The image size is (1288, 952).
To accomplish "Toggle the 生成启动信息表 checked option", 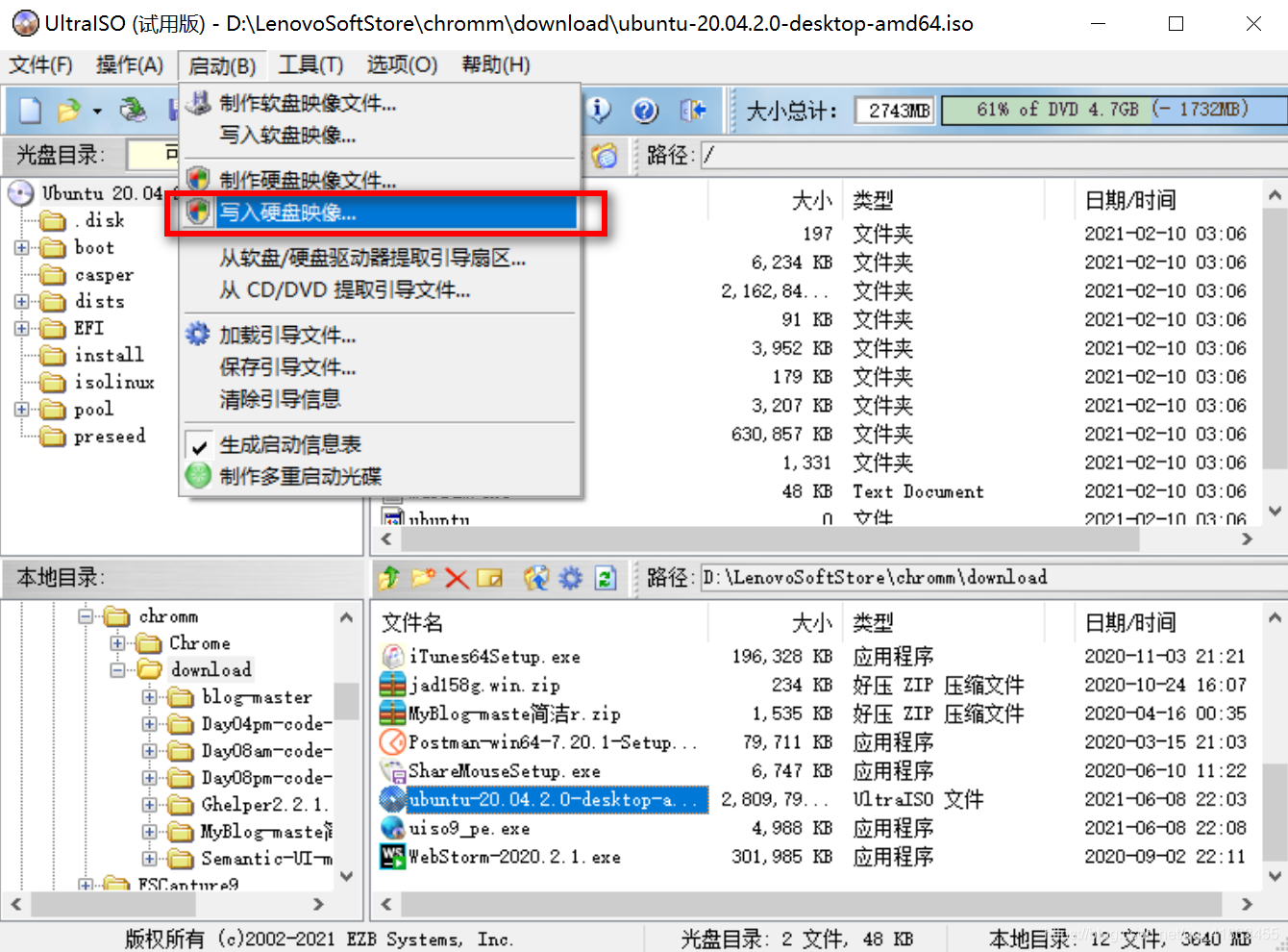I will [x=290, y=445].
